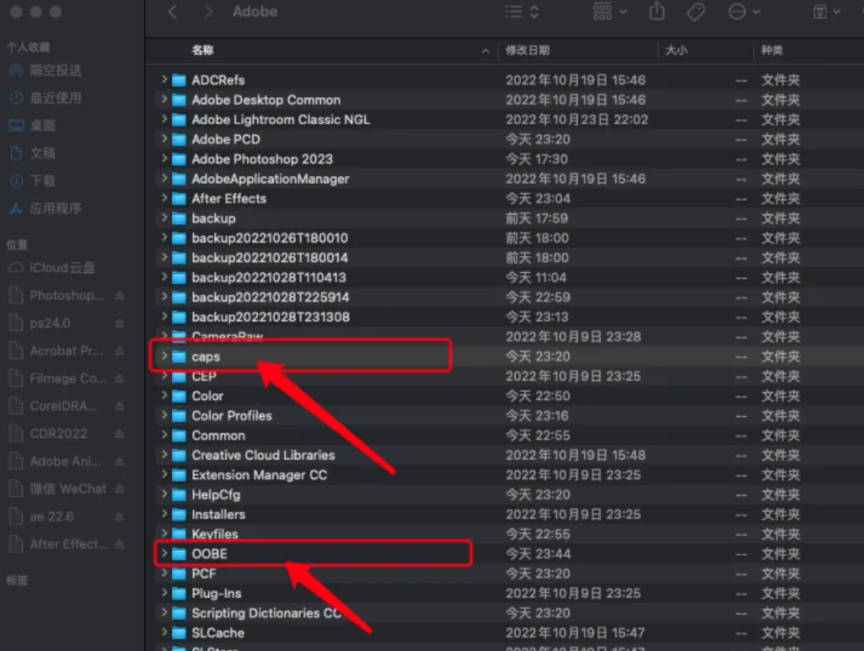864x651 pixels.
Task: Eject the Photoshop volume in the sidebar
Action: click(120, 296)
